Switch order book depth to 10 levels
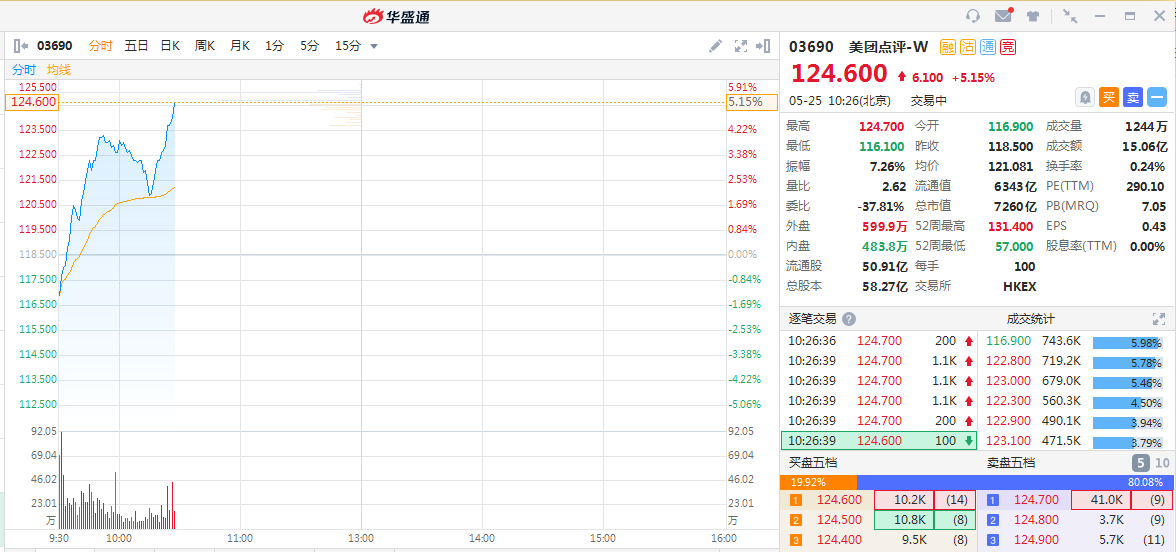Viewport: 1176px width, 552px height. 1162,463
